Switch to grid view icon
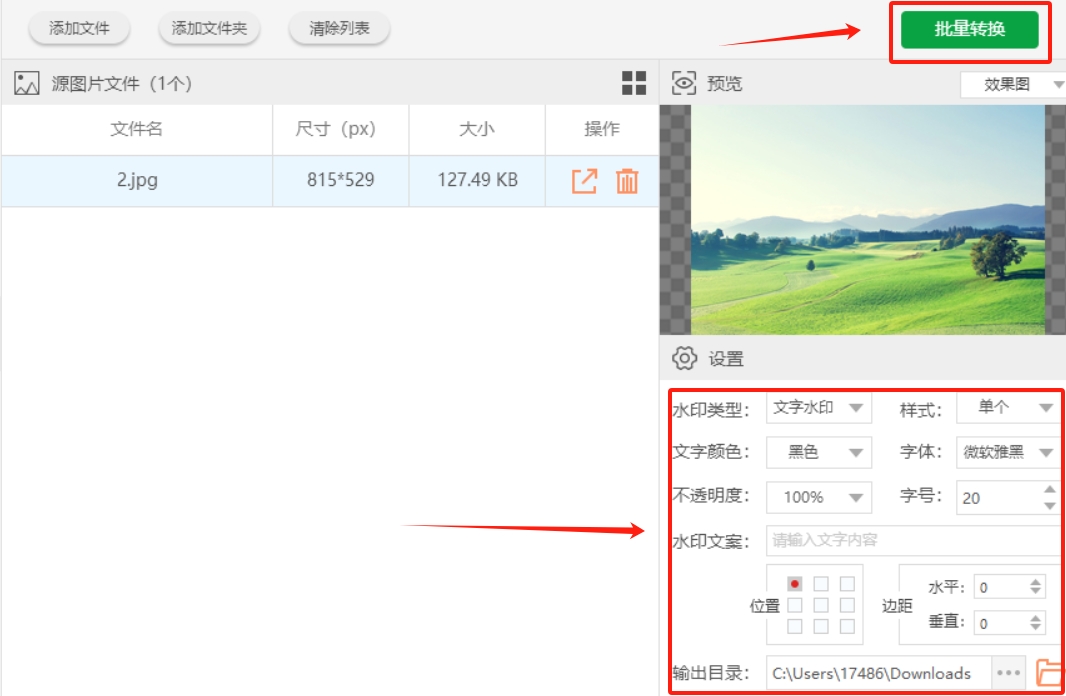Screen dimensions: 1066x696 634,83
